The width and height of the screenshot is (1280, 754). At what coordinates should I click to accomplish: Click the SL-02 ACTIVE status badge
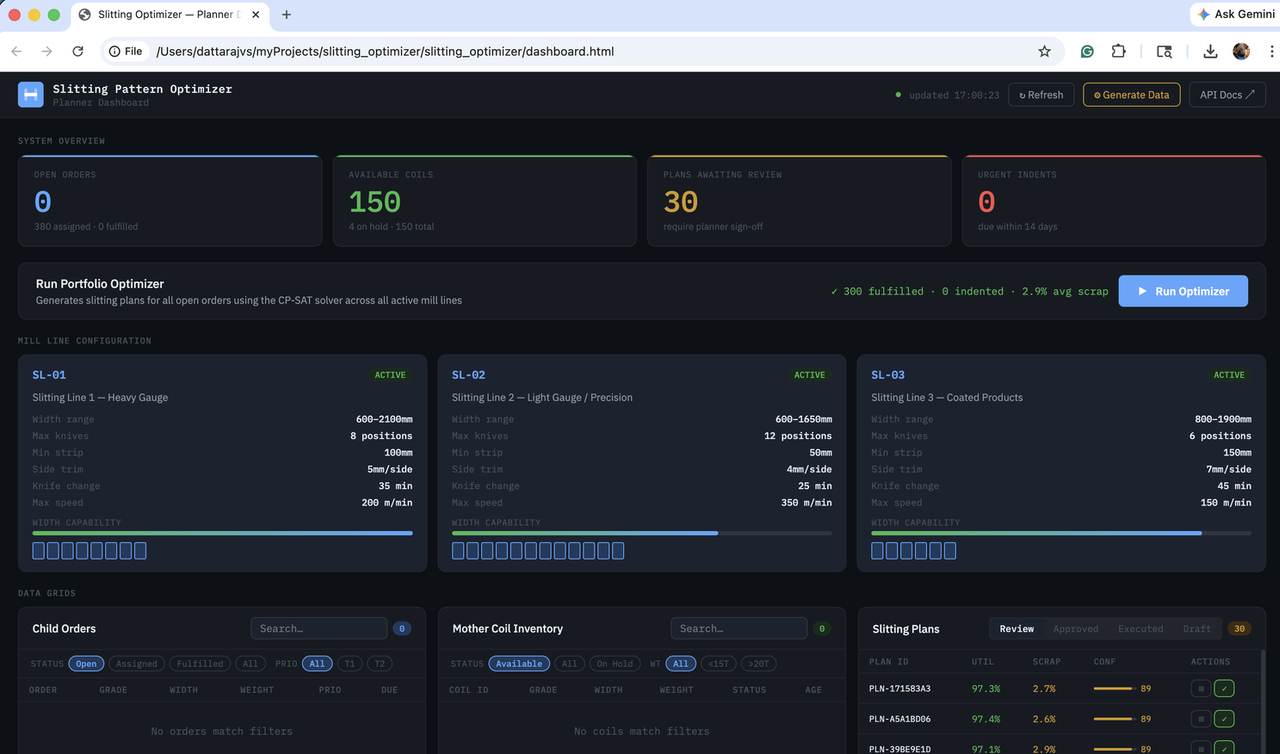[810, 375]
